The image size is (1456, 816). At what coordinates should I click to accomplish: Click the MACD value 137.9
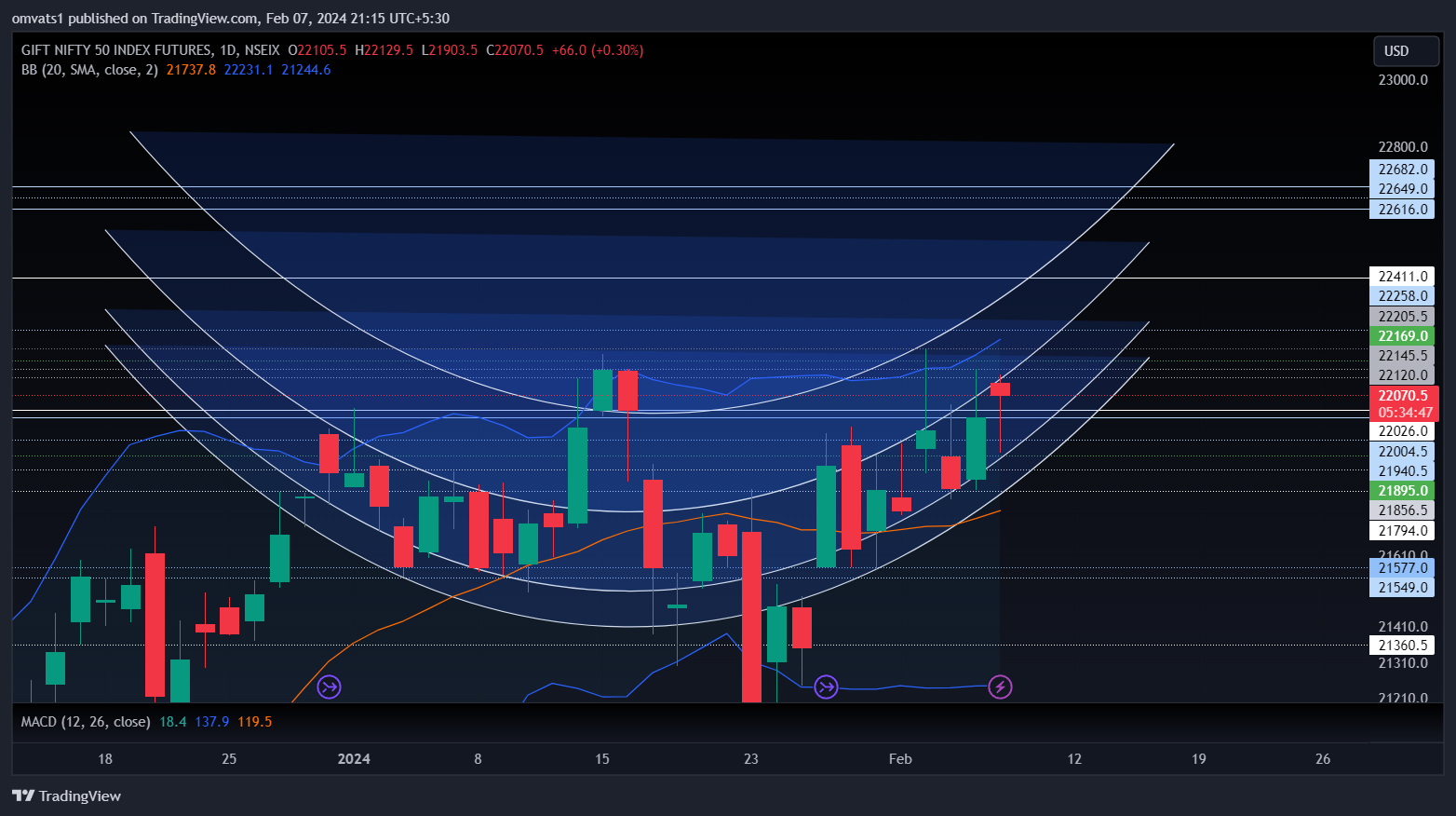[x=212, y=722]
